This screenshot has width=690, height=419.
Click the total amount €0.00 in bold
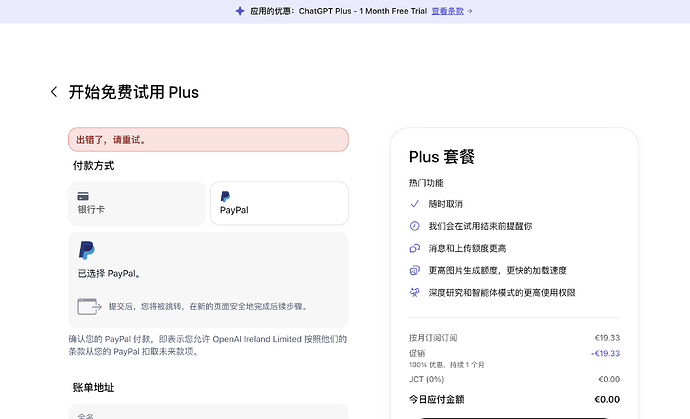click(x=607, y=400)
